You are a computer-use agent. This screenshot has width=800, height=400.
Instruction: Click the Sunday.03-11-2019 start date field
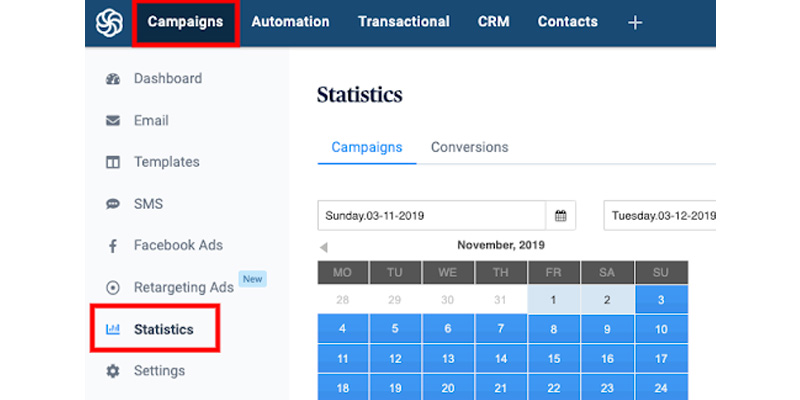(431, 215)
